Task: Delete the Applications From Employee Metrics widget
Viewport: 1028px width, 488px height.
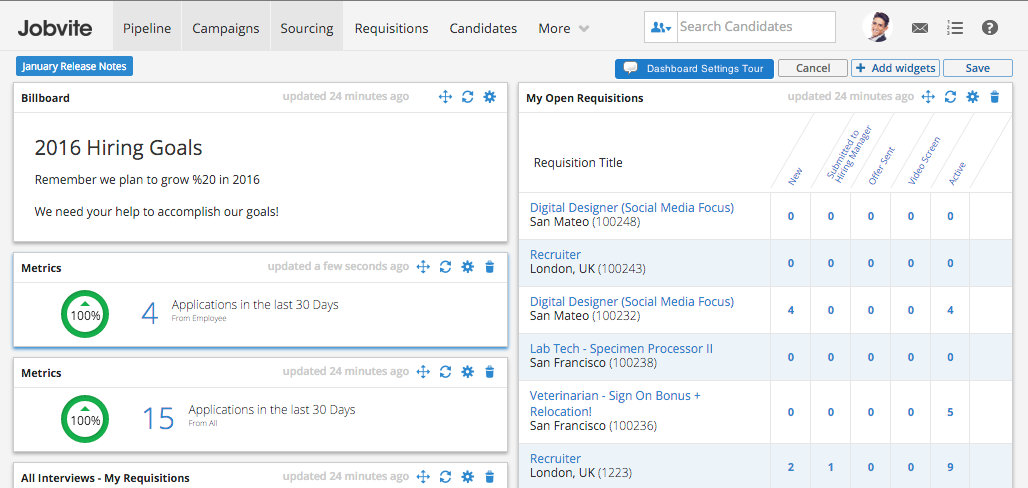Action: pyautogui.click(x=489, y=267)
